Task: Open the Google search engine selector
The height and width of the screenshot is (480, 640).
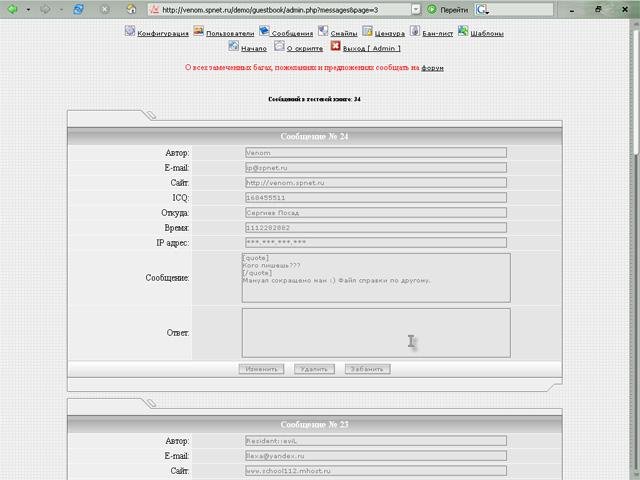Action: (482, 9)
